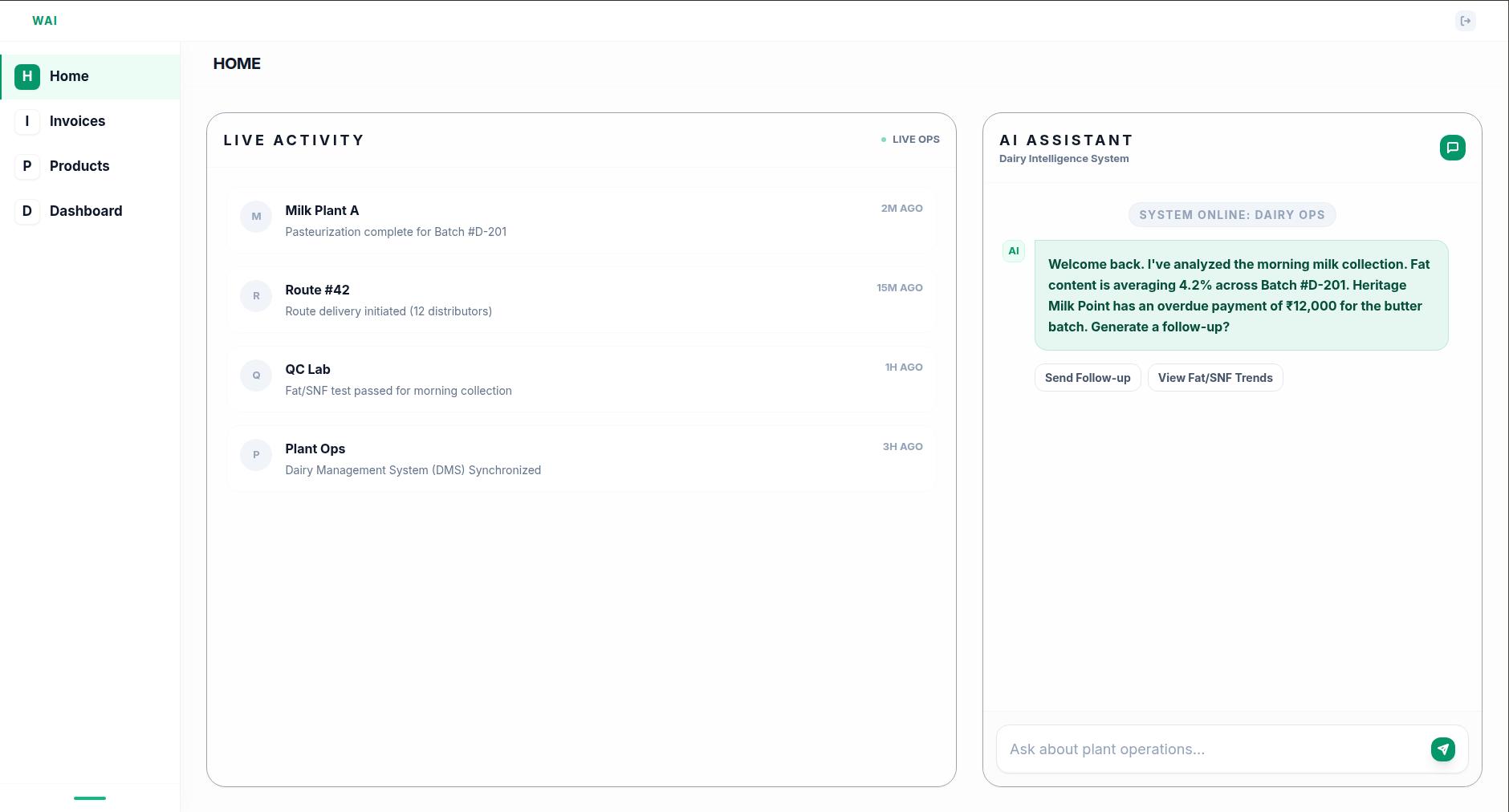Click 'Route delivery initiated (12 distributors)' text
1509x812 pixels.
tap(388, 311)
